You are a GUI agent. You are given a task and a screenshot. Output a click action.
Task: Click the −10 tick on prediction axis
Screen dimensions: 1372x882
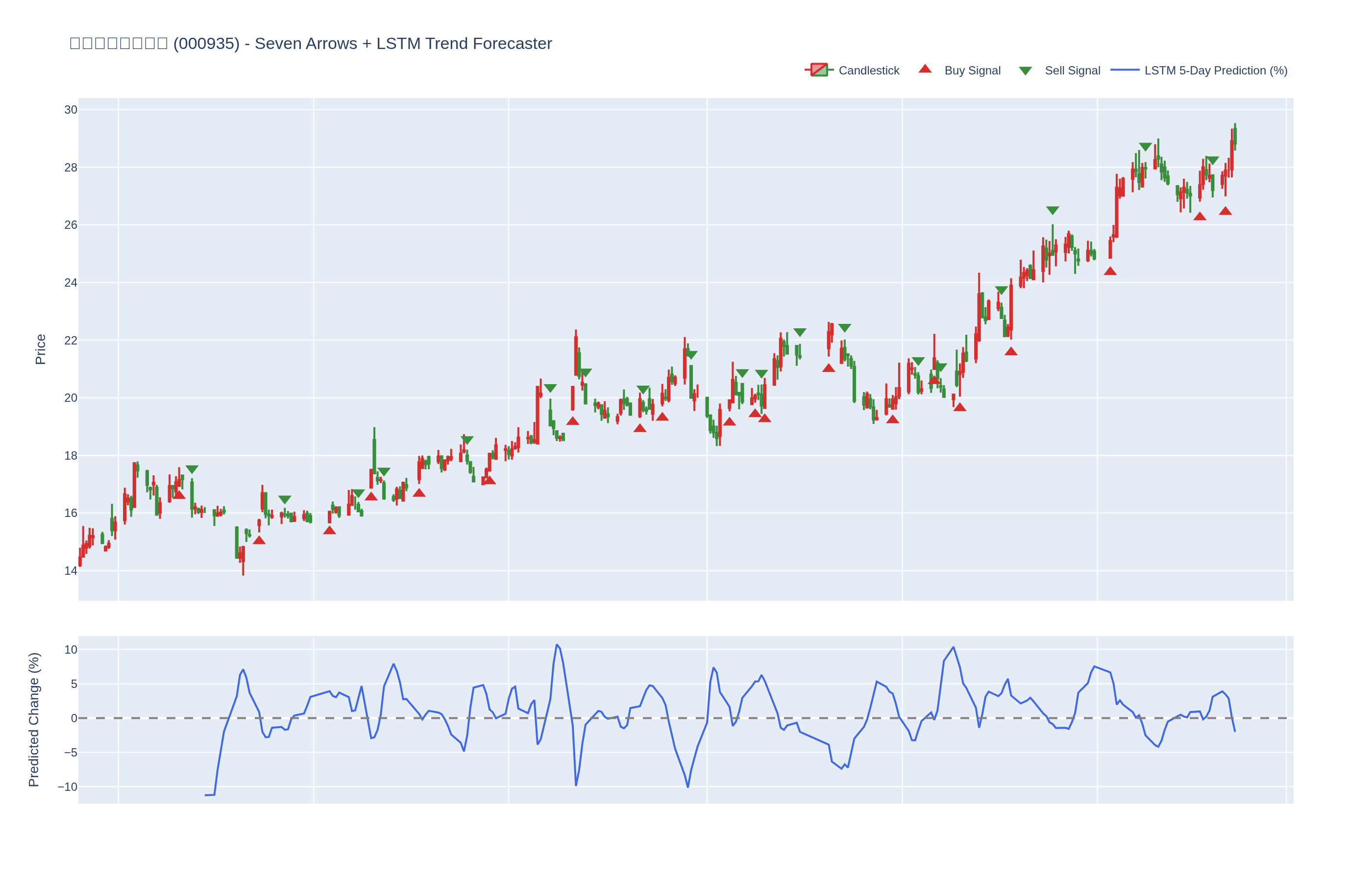click(68, 786)
